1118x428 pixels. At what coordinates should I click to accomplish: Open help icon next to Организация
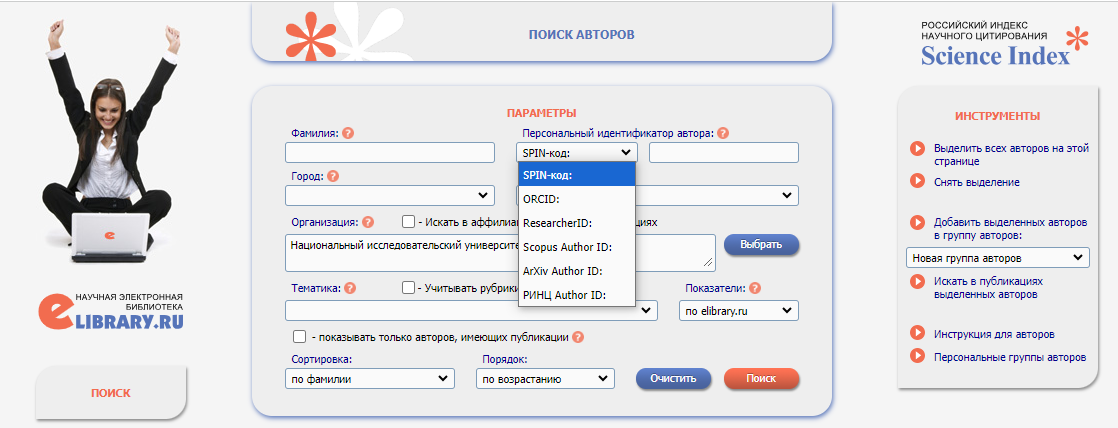click(x=368, y=223)
